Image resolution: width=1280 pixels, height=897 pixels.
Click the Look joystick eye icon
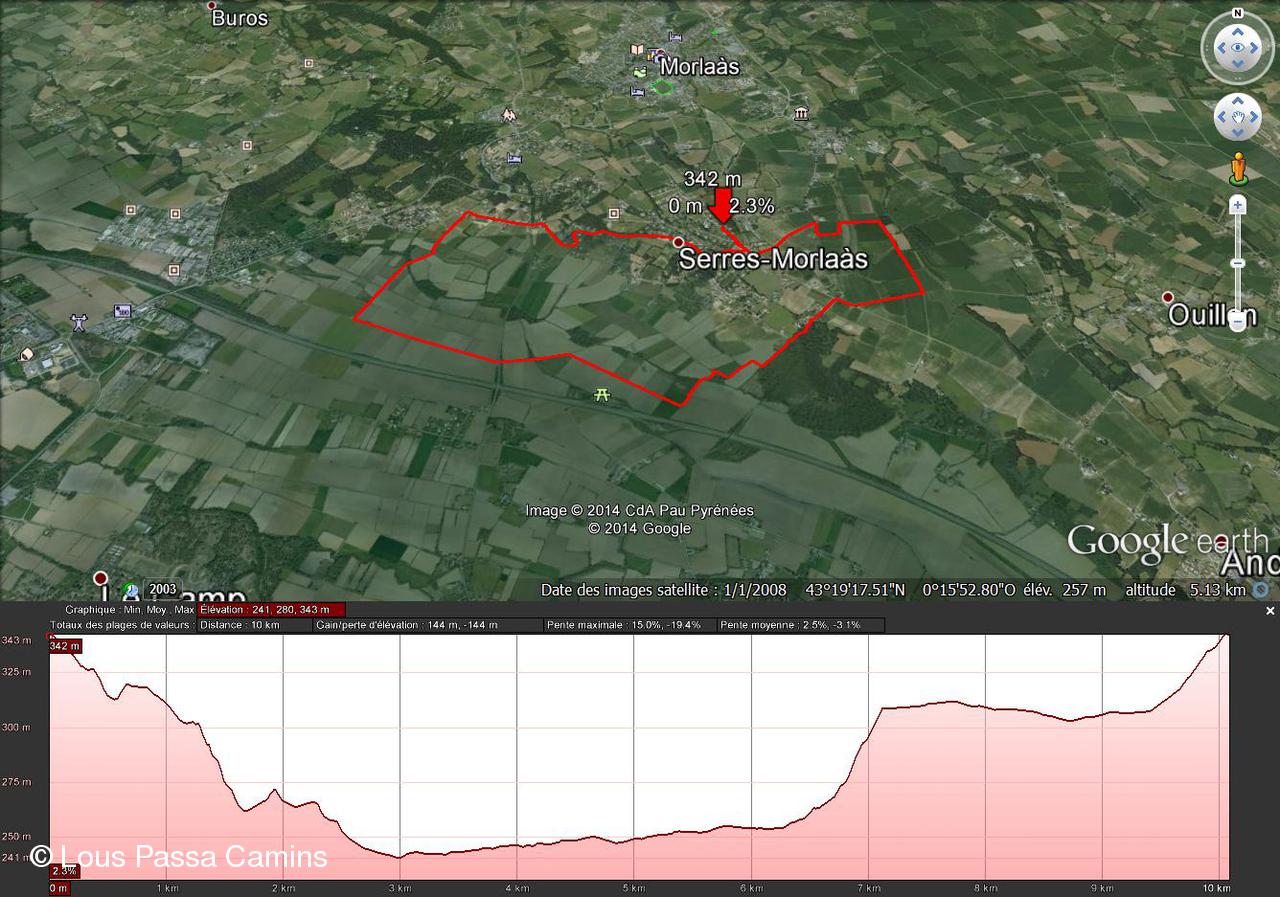1237,47
